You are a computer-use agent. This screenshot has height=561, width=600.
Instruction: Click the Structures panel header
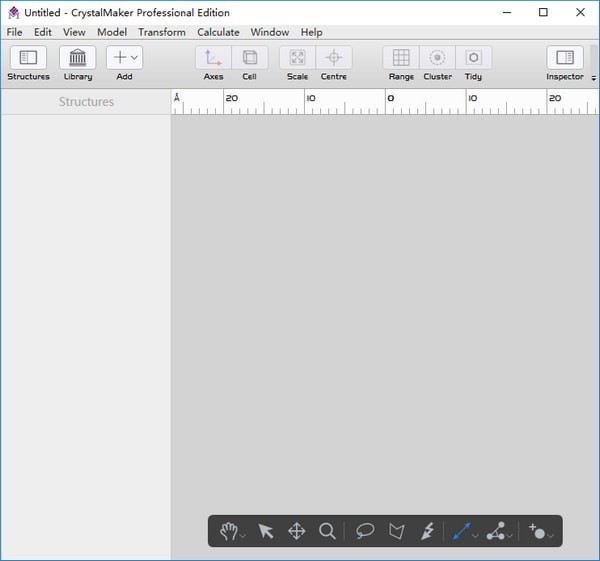point(86,102)
